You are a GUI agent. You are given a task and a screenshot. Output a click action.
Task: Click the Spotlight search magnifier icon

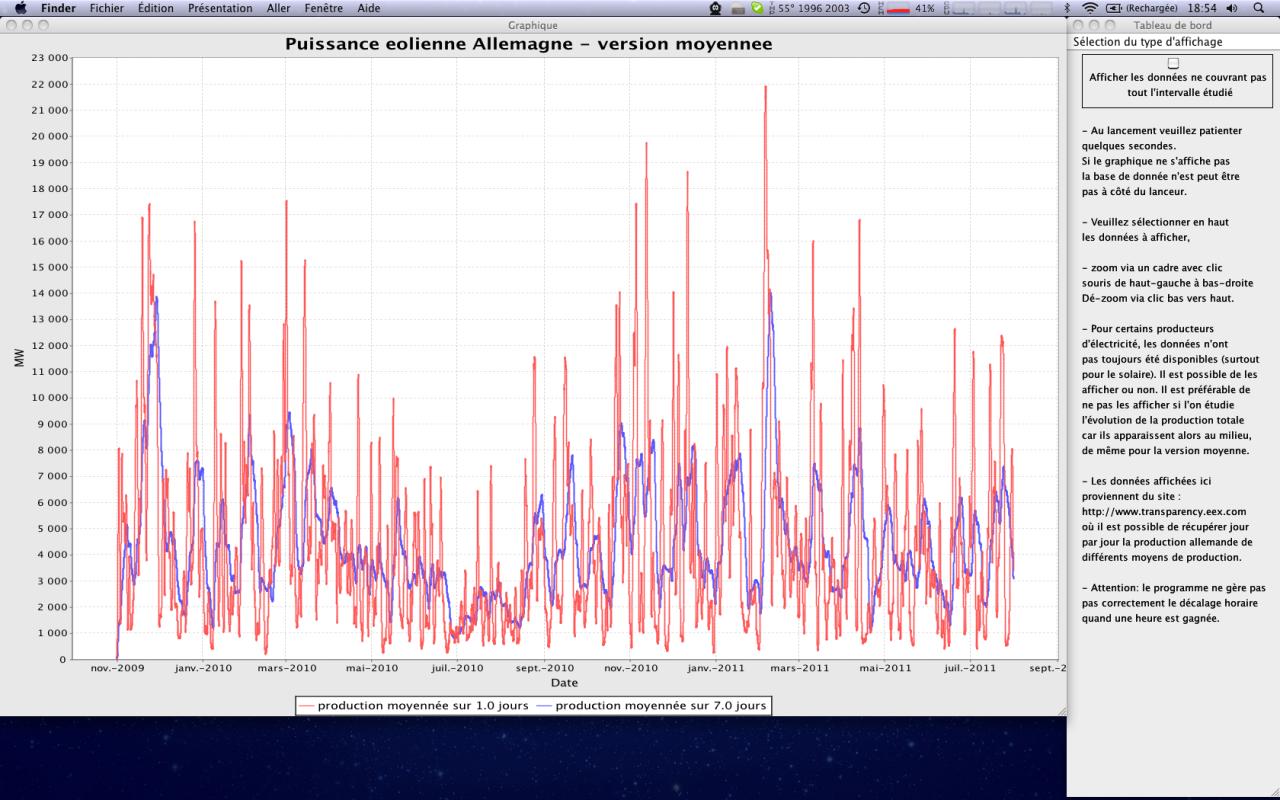pos(1261,8)
